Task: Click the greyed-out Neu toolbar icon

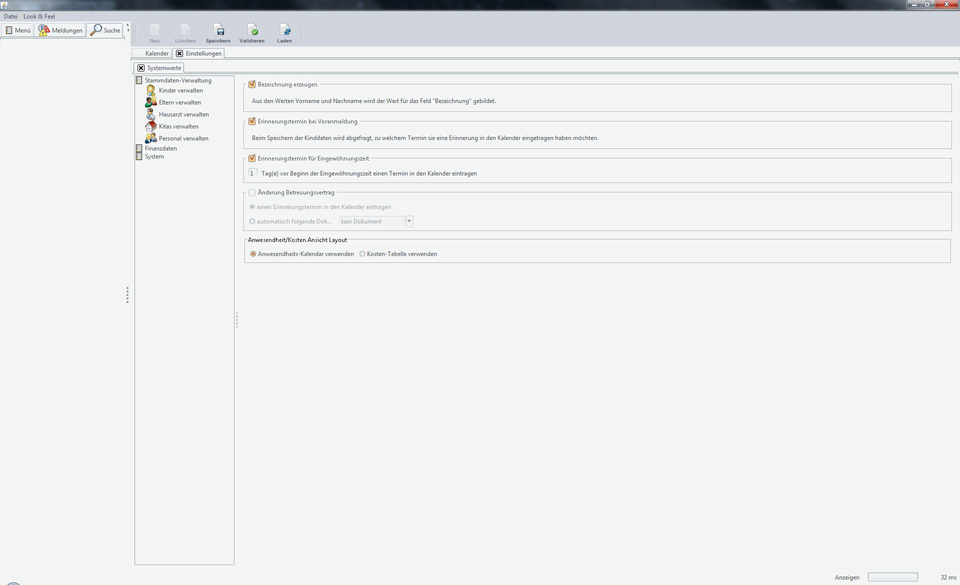Action: [x=155, y=29]
